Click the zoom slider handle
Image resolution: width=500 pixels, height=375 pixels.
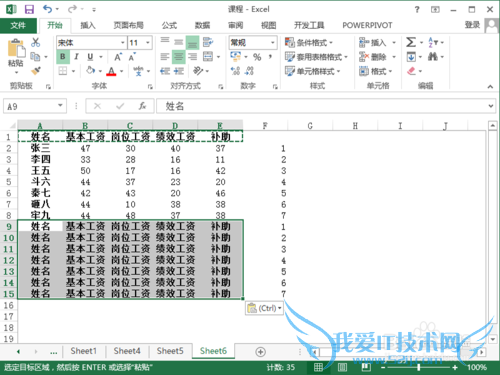tap(418, 367)
